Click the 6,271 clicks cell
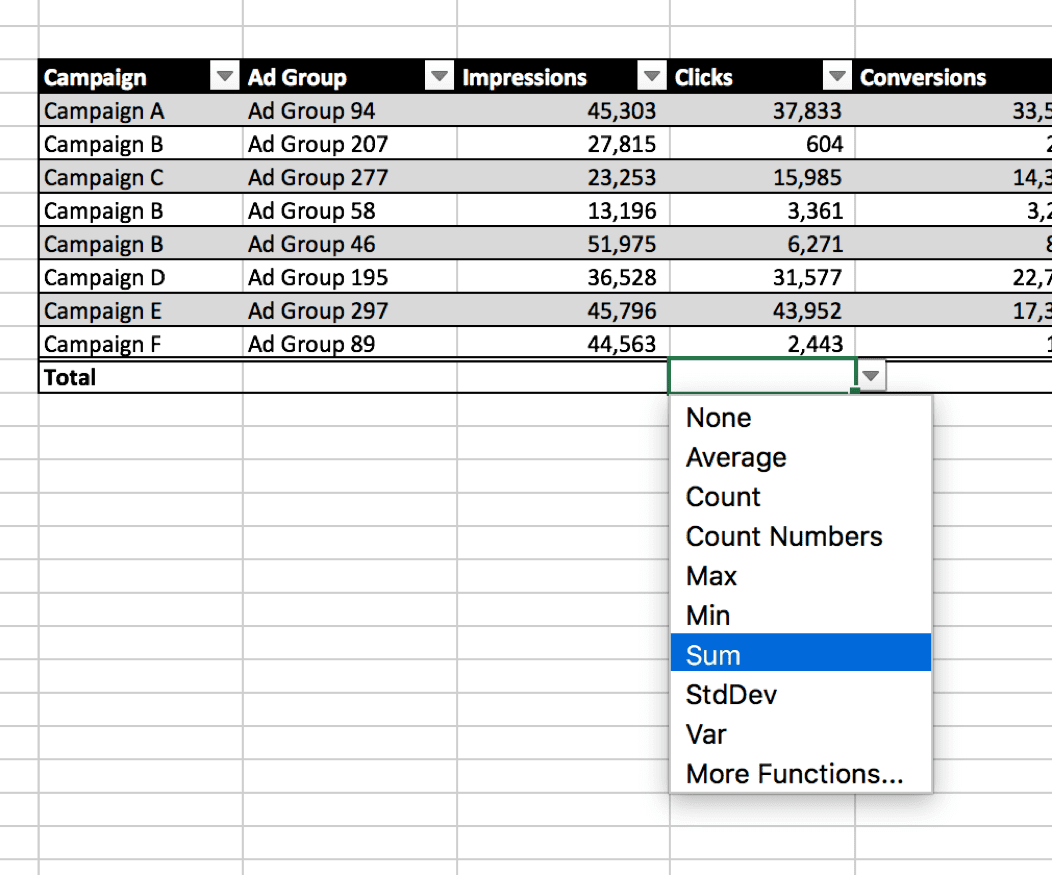This screenshot has width=1052, height=875. tap(762, 244)
